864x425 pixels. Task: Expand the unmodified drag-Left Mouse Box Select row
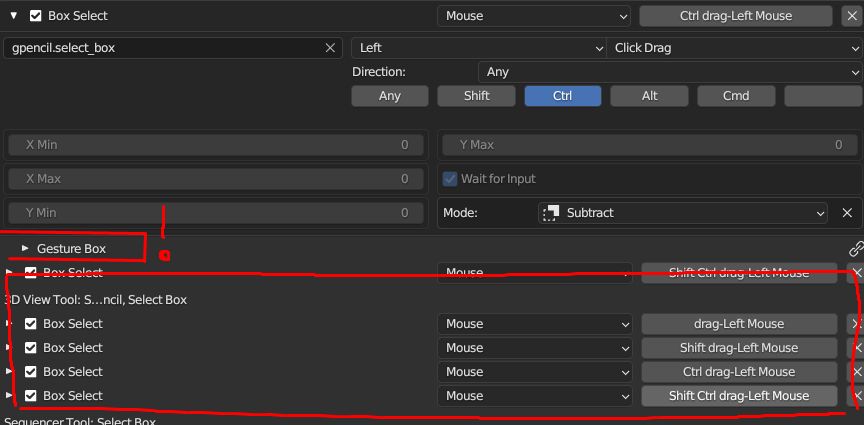point(8,324)
